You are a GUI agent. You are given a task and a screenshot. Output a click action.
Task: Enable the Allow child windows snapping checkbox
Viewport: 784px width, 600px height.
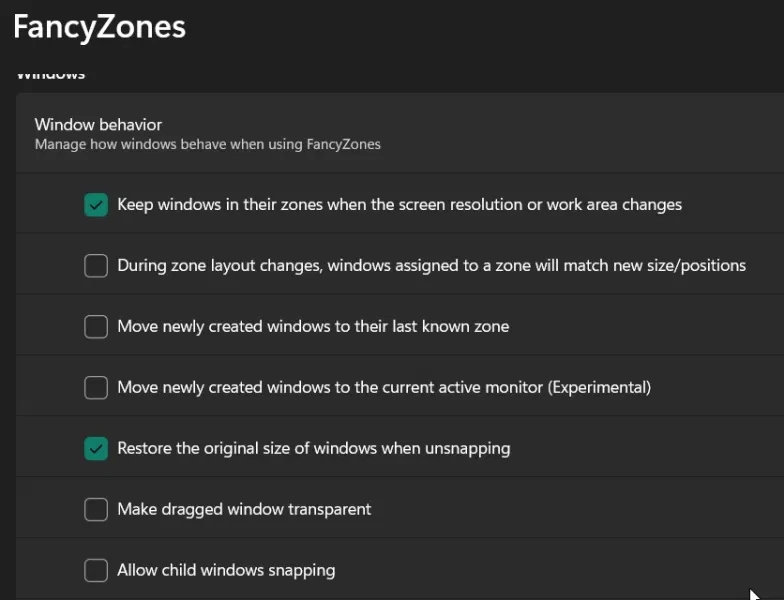point(96,570)
